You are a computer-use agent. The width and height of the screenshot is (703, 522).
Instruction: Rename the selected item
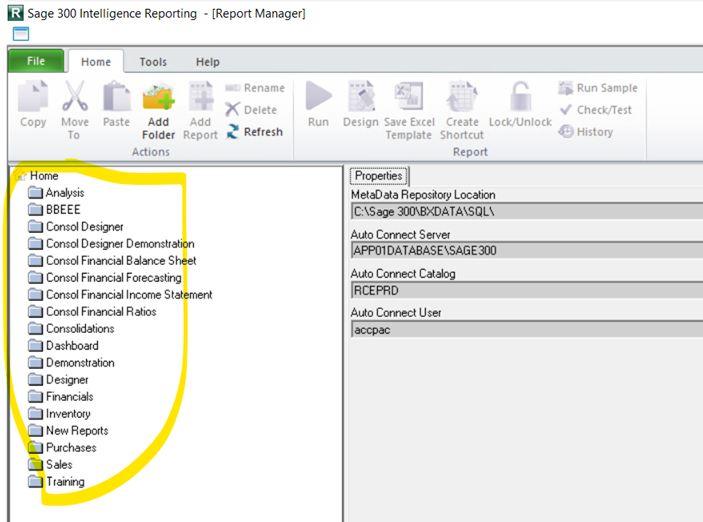point(255,88)
